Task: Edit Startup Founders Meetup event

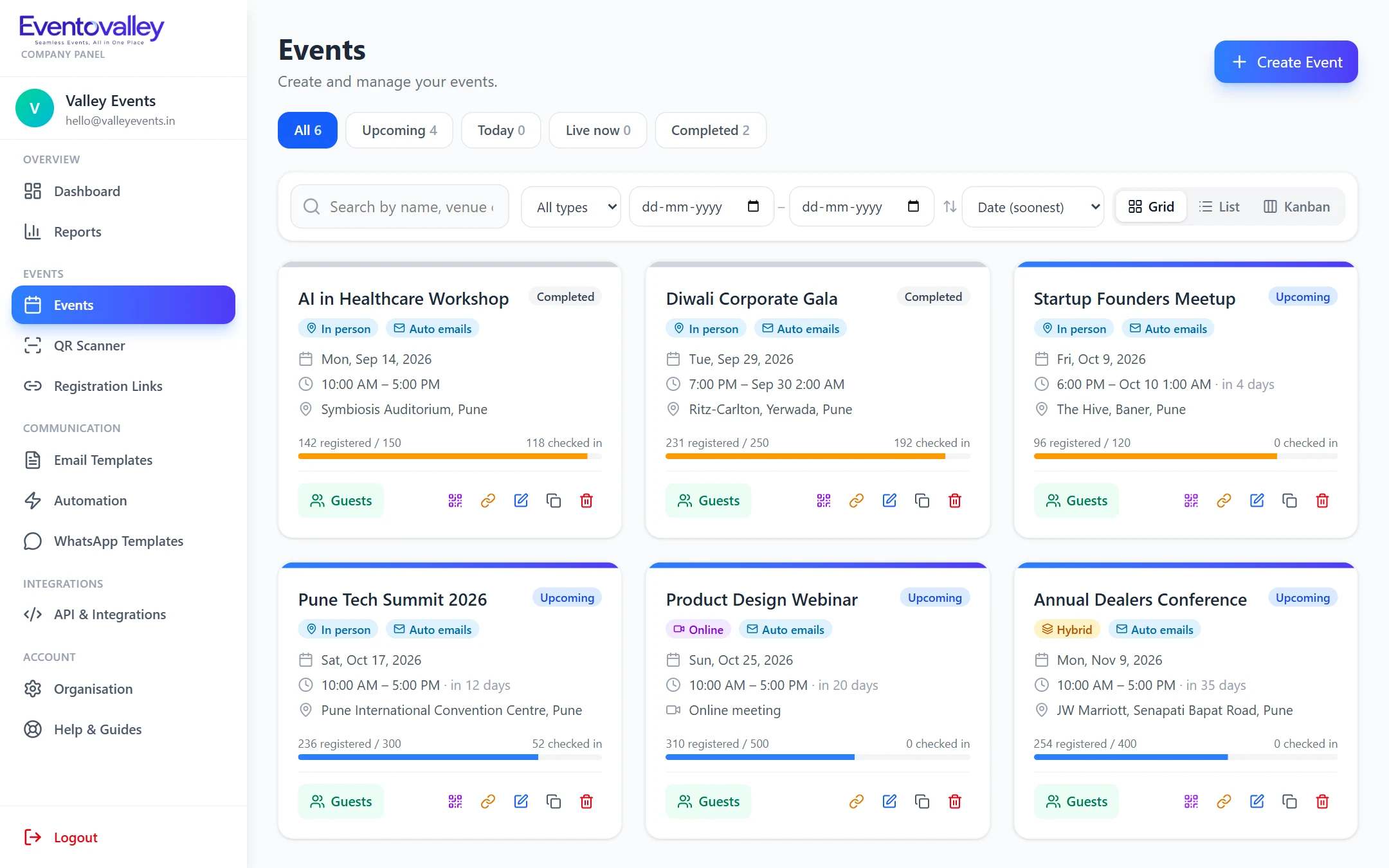Action: click(1257, 500)
